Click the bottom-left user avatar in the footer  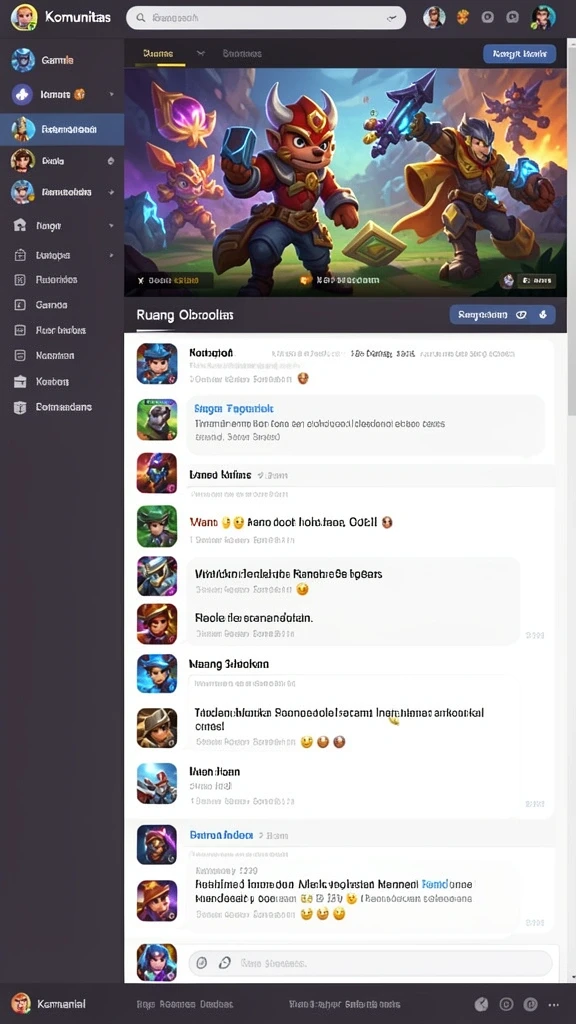pyautogui.click(x=21, y=1003)
